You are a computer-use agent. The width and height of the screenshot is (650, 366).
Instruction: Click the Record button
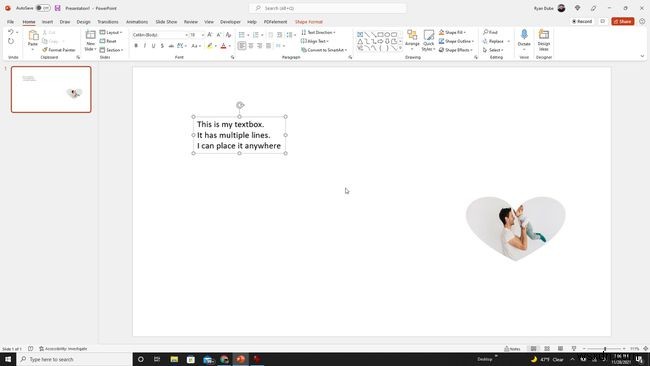point(582,21)
